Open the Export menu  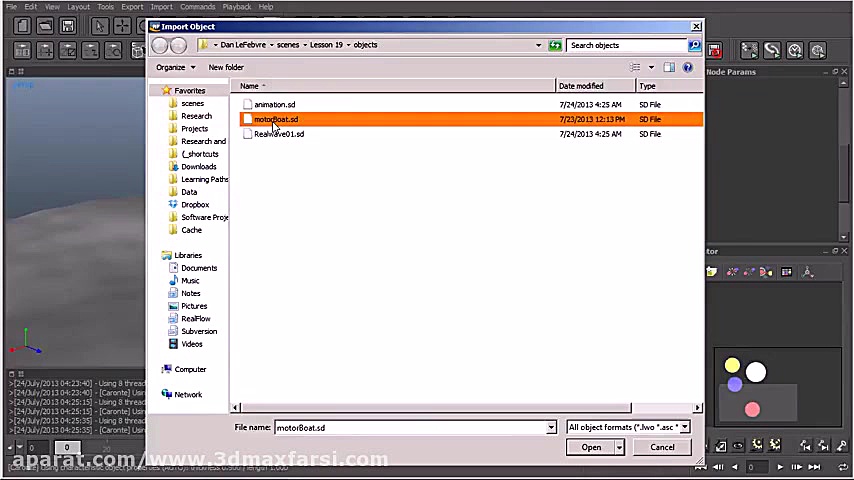pos(132,7)
